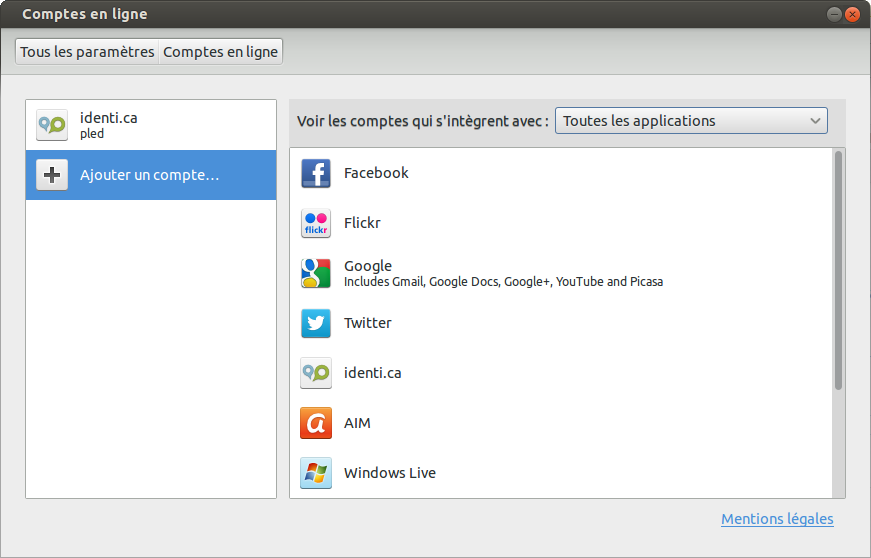Image resolution: width=871 pixels, height=558 pixels.
Task: Click the provider list vertical scrollbar
Action: [838, 270]
